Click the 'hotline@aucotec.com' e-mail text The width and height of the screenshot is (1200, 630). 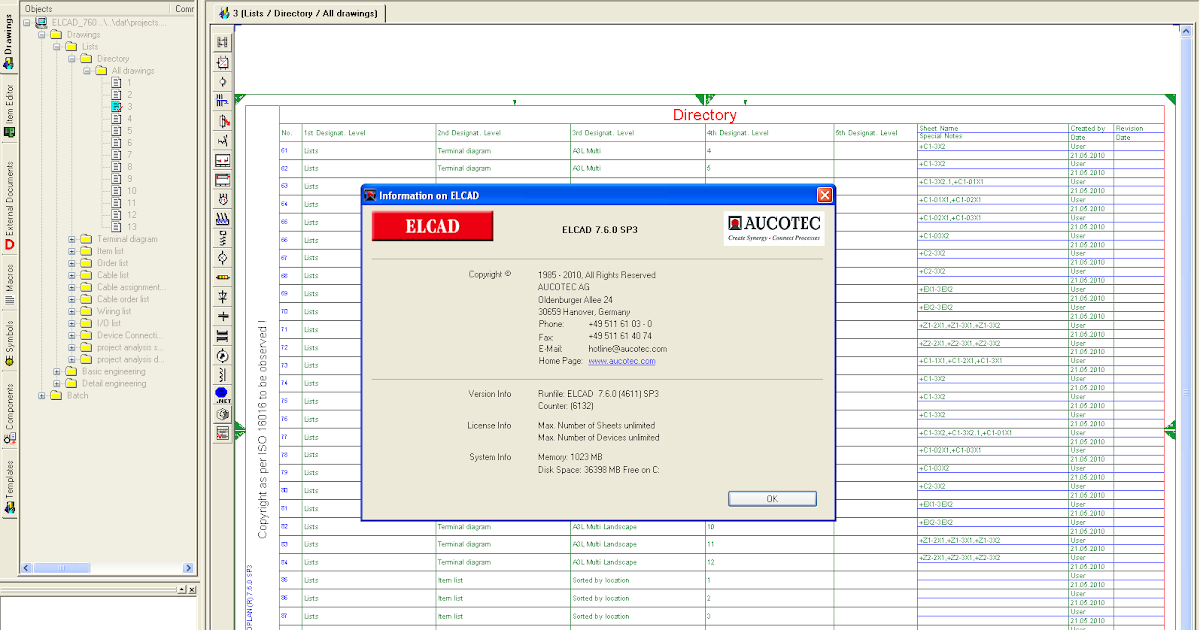[x=627, y=349]
